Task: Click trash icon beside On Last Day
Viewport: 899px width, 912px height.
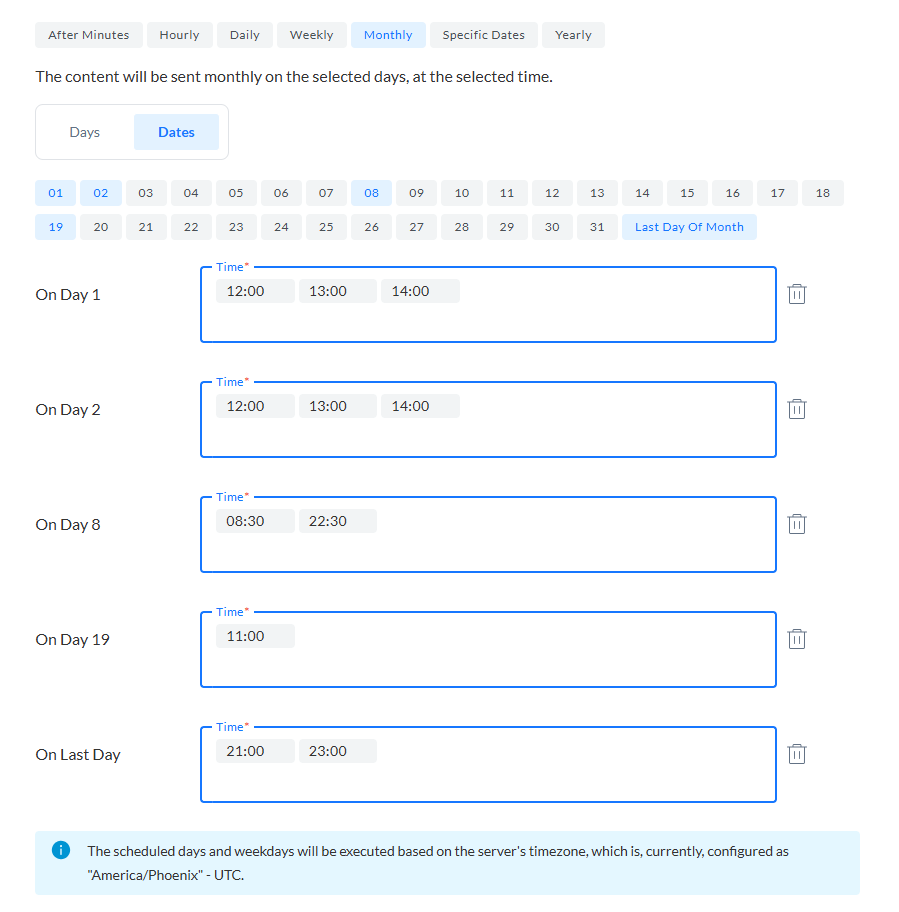Action: point(797,754)
